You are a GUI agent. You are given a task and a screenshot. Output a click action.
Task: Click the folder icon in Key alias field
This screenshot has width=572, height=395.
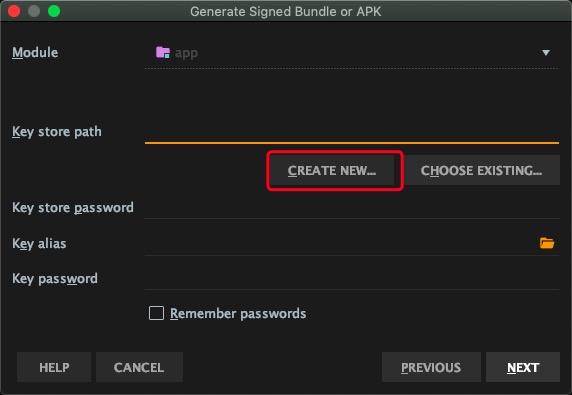coord(547,243)
